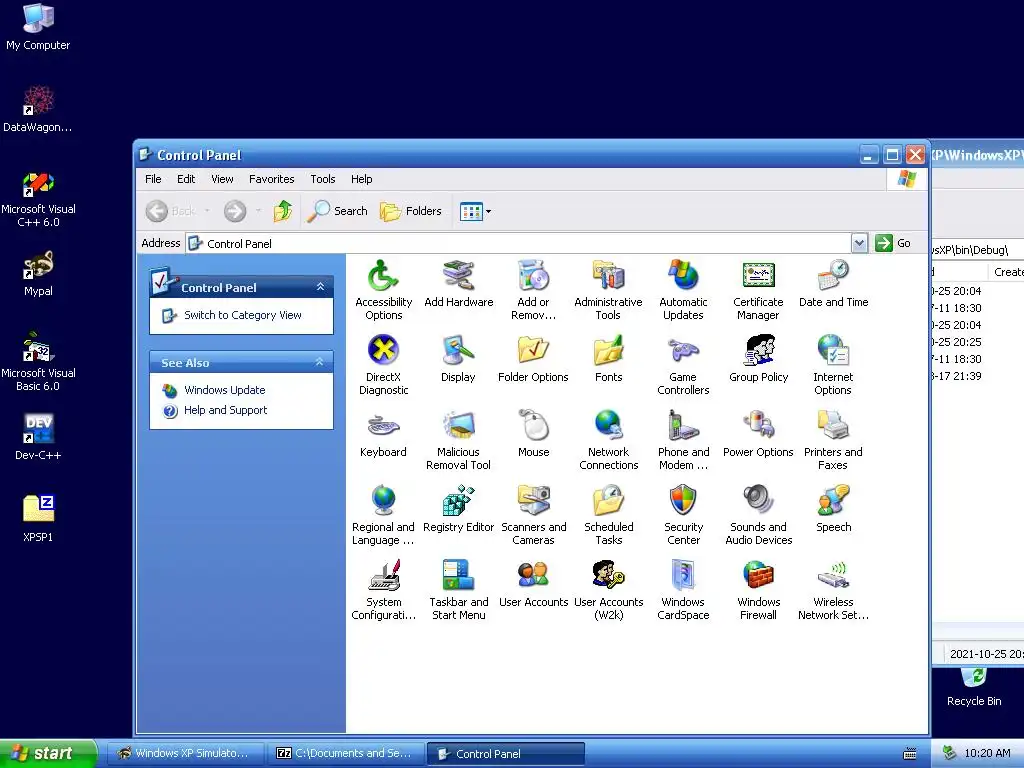Select the XPSP1 desktop archive
This screenshot has height=768, width=1024.
[38, 519]
